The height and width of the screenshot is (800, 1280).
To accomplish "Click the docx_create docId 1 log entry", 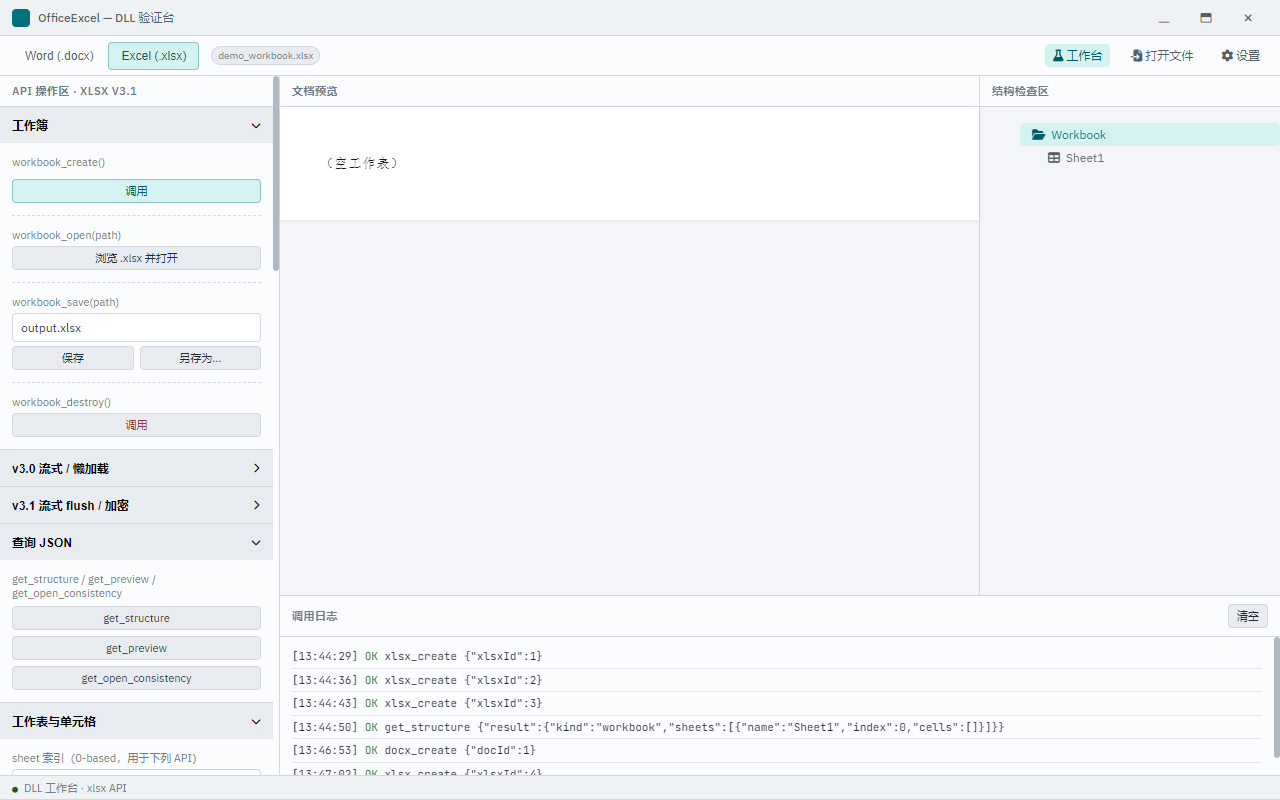I will pyautogui.click(x=776, y=750).
